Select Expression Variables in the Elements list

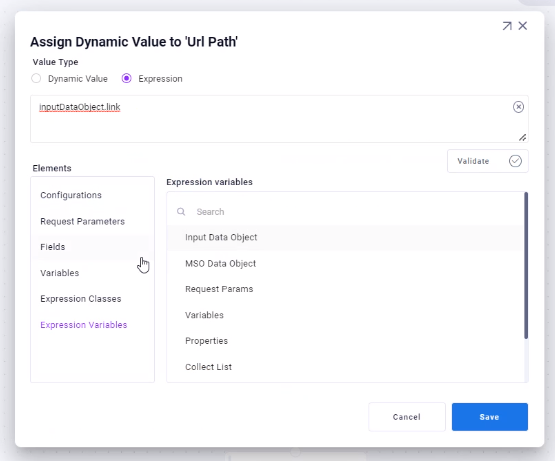(84, 325)
